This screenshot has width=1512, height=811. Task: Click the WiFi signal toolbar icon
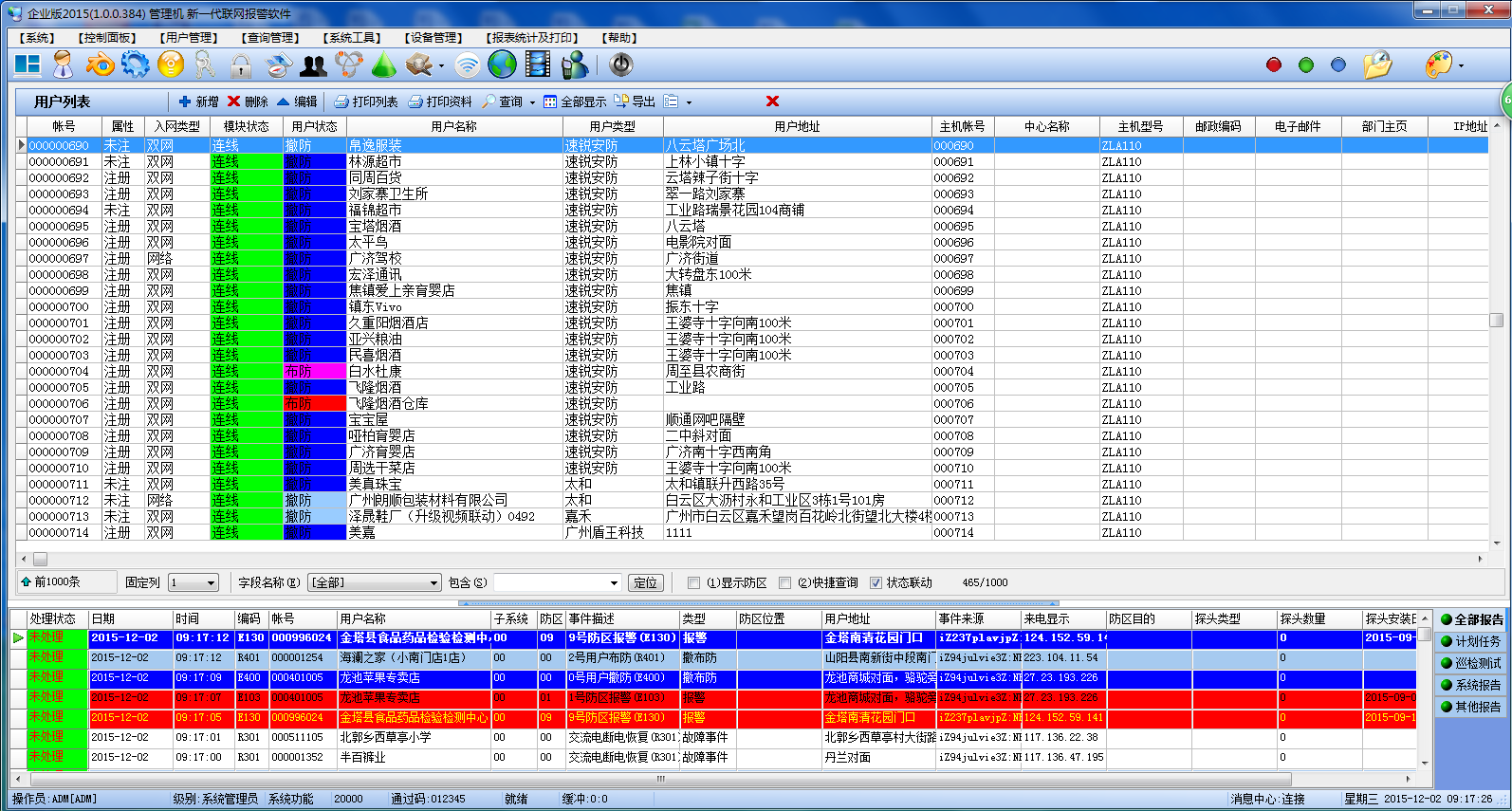tap(467, 65)
